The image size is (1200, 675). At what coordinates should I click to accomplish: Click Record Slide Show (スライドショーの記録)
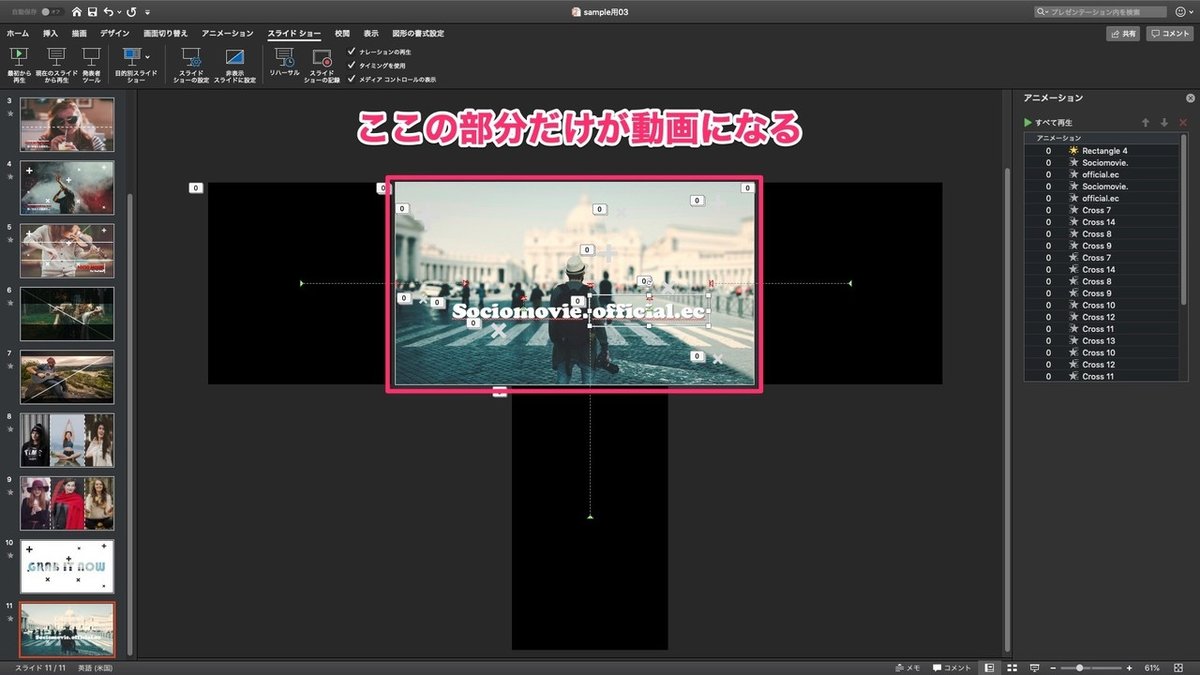point(322,65)
